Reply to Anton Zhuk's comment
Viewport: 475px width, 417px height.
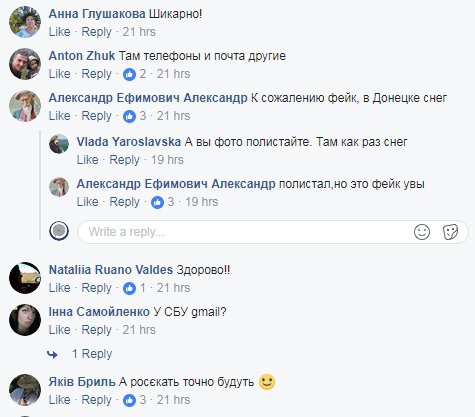click(96, 74)
